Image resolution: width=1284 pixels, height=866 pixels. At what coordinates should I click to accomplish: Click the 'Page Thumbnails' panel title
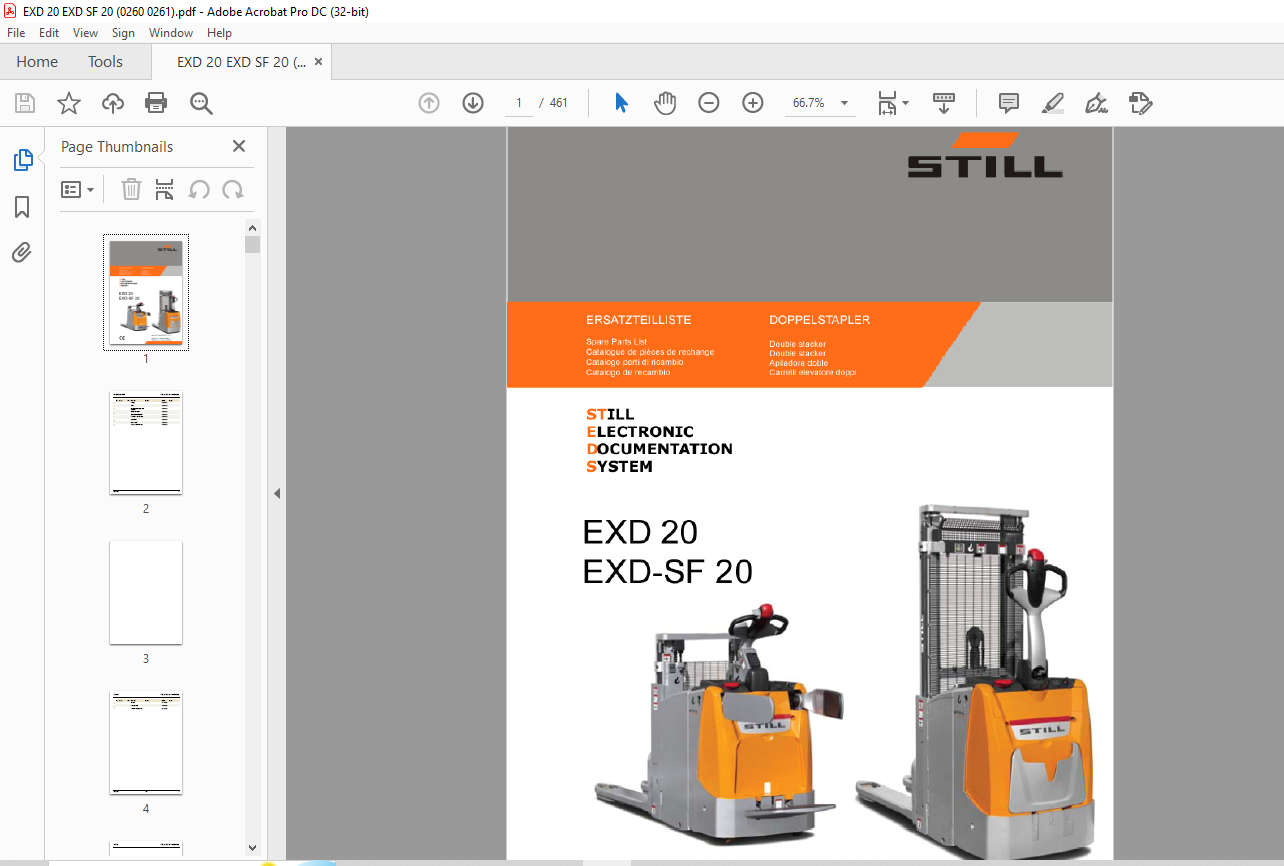tap(117, 147)
